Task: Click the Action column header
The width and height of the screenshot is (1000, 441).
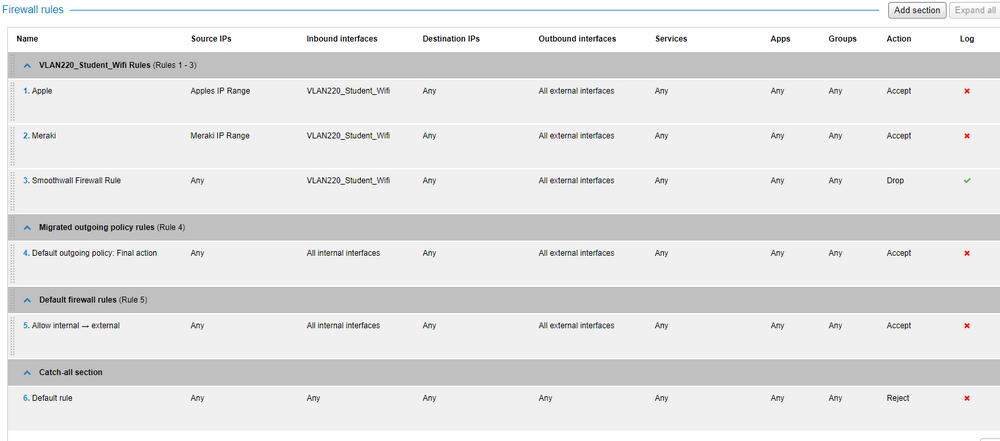Action: [x=899, y=39]
